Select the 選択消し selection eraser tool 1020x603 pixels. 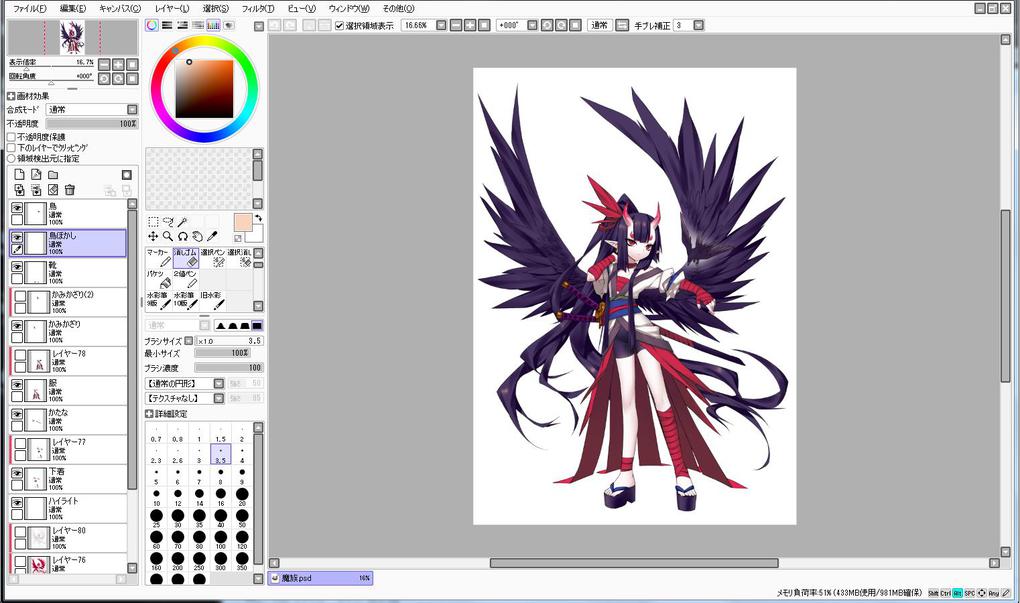point(239,258)
